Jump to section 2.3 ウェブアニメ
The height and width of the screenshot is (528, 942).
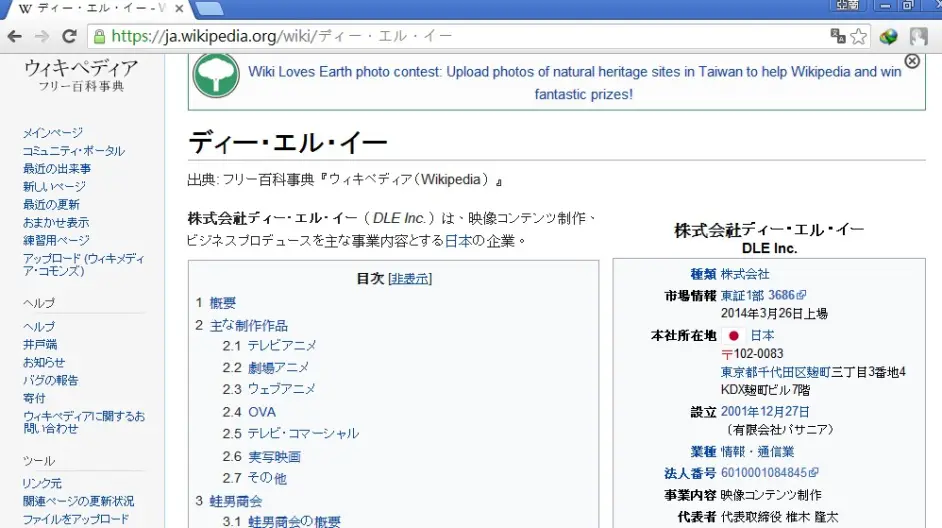281,389
